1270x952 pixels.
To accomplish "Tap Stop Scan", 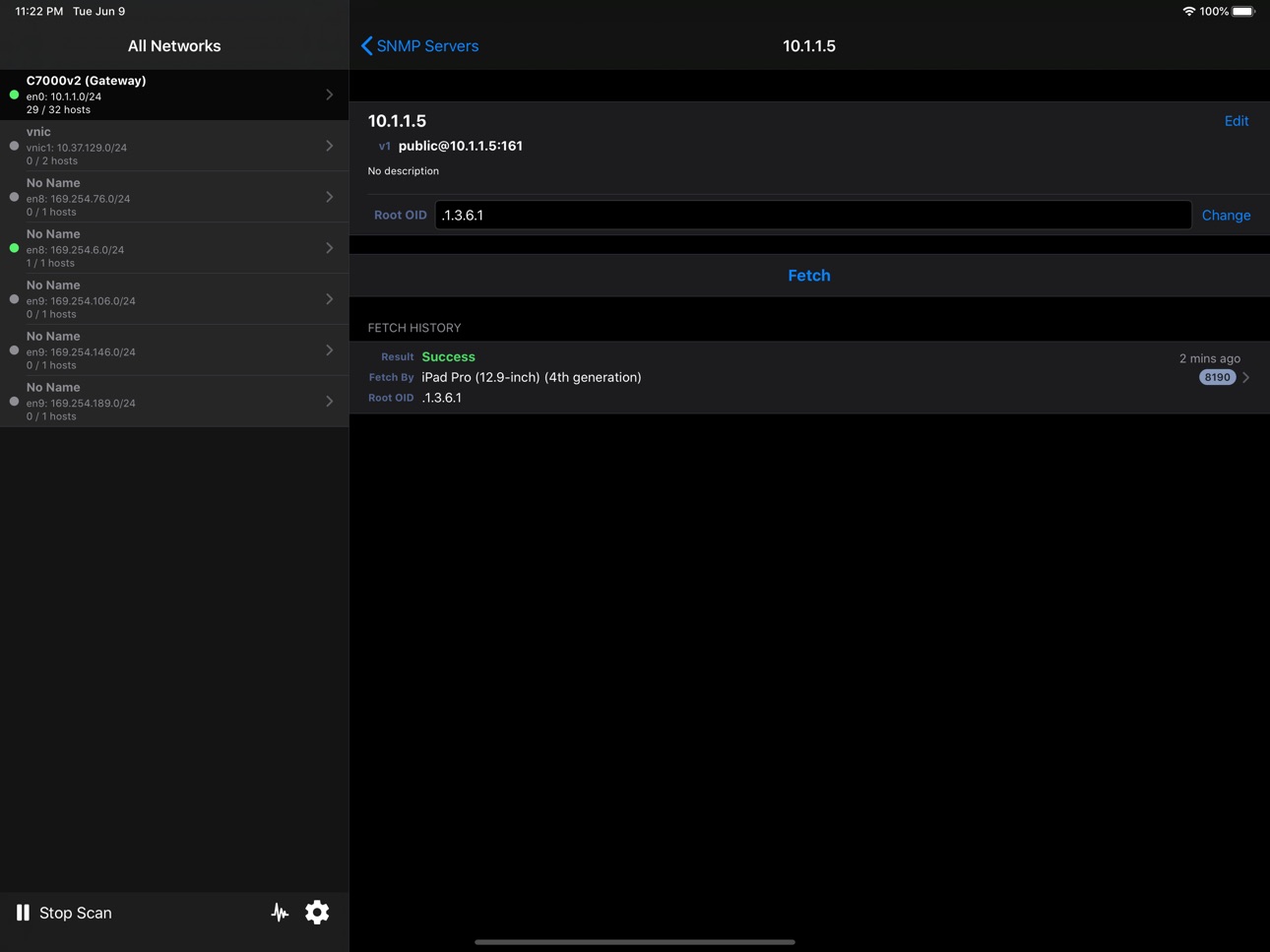I will point(76,913).
